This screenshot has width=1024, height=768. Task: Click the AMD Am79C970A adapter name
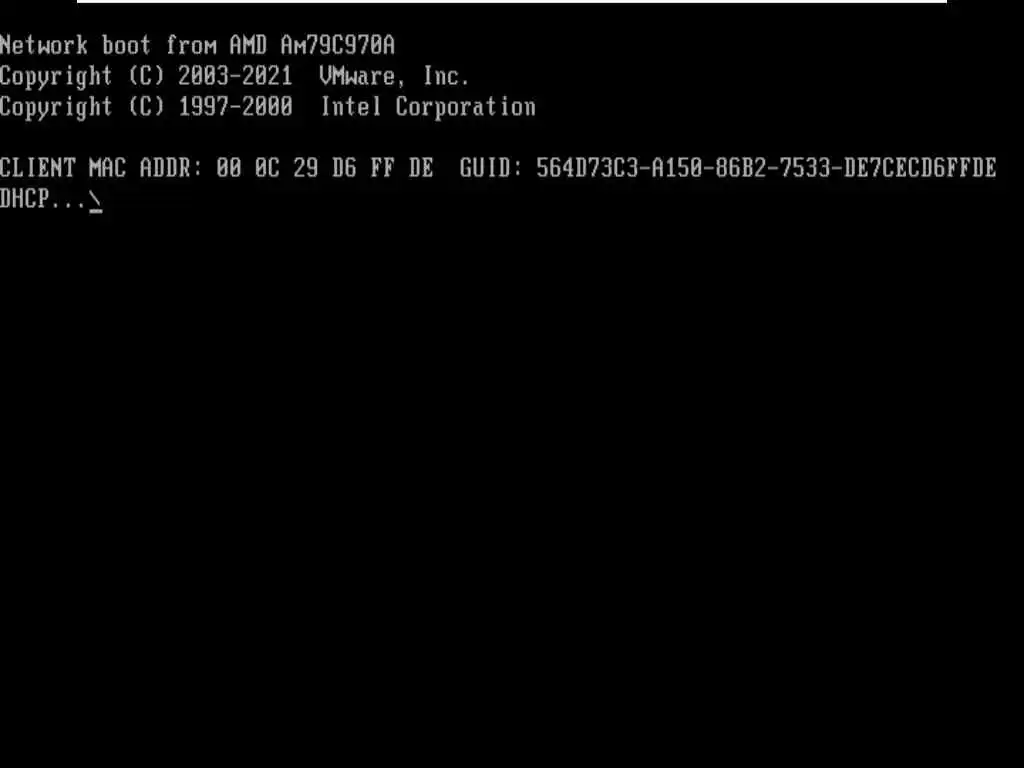(312, 46)
